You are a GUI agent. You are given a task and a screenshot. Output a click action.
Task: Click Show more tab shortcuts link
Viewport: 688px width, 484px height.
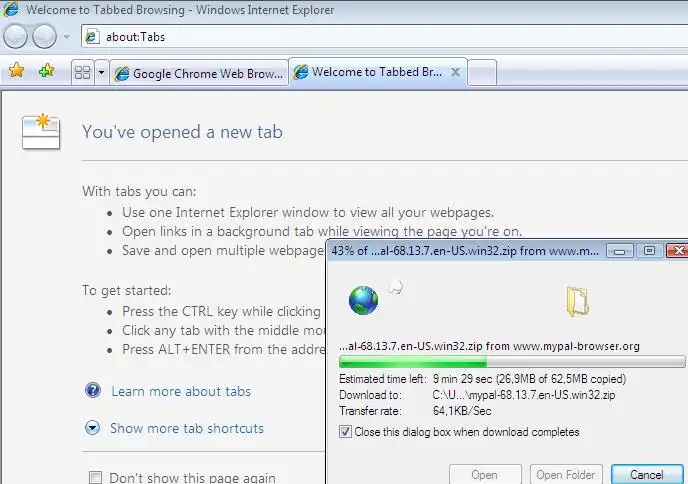(x=187, y=428)
